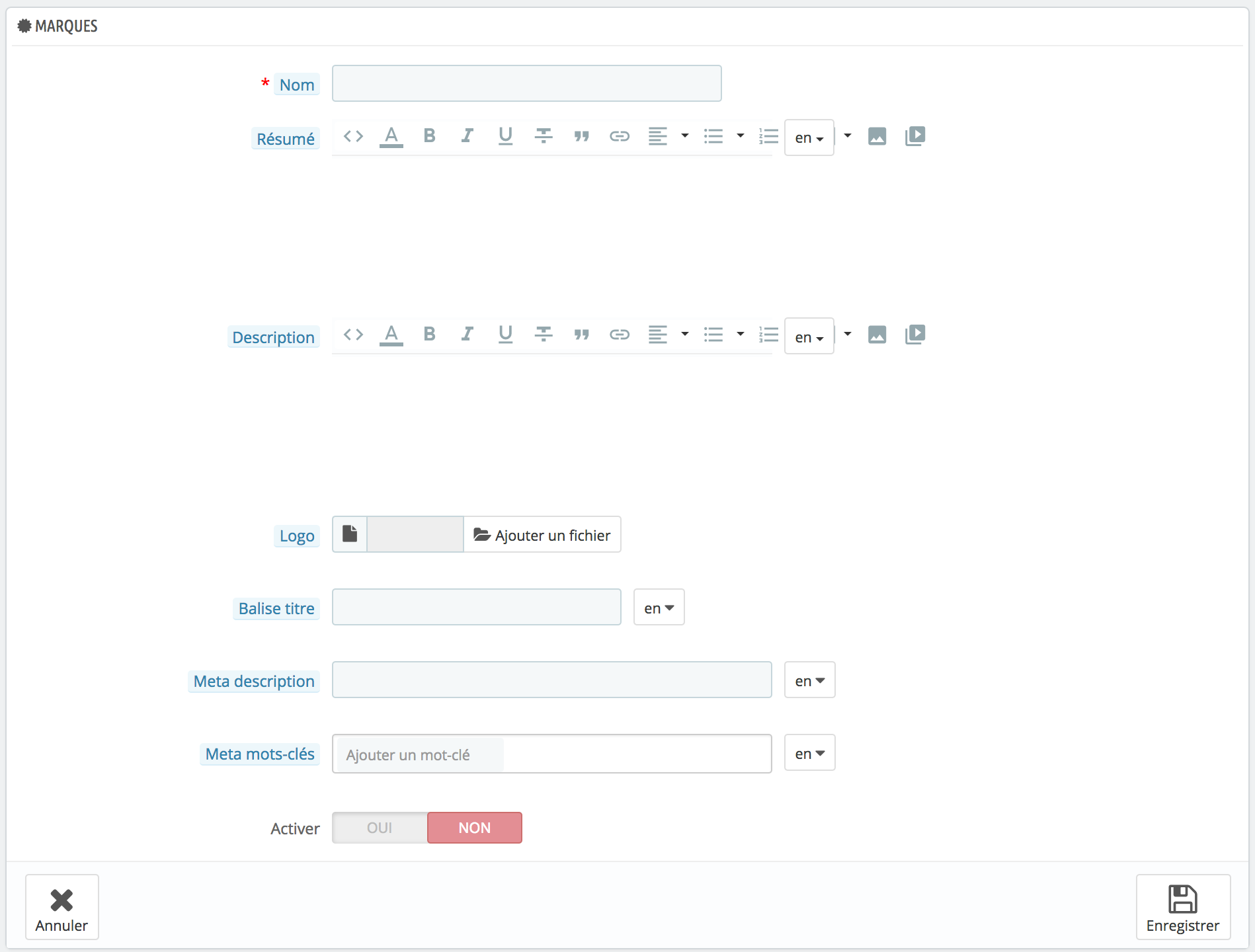Click the Meta description label

coord(254,681)
